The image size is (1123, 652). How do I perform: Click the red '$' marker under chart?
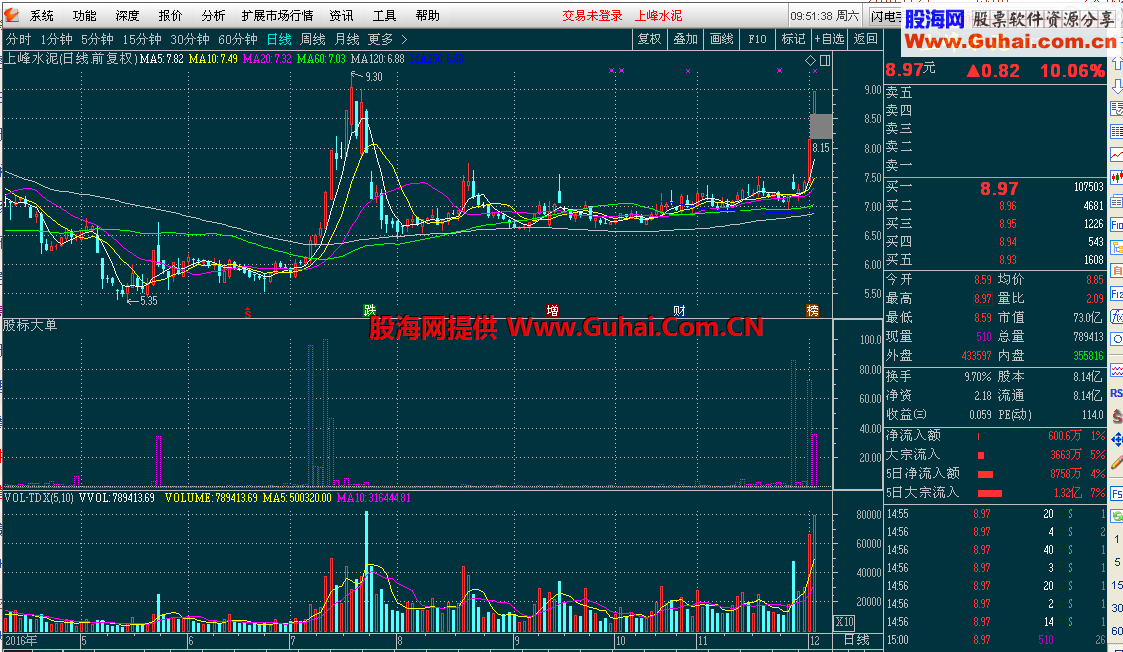point(248,312)
